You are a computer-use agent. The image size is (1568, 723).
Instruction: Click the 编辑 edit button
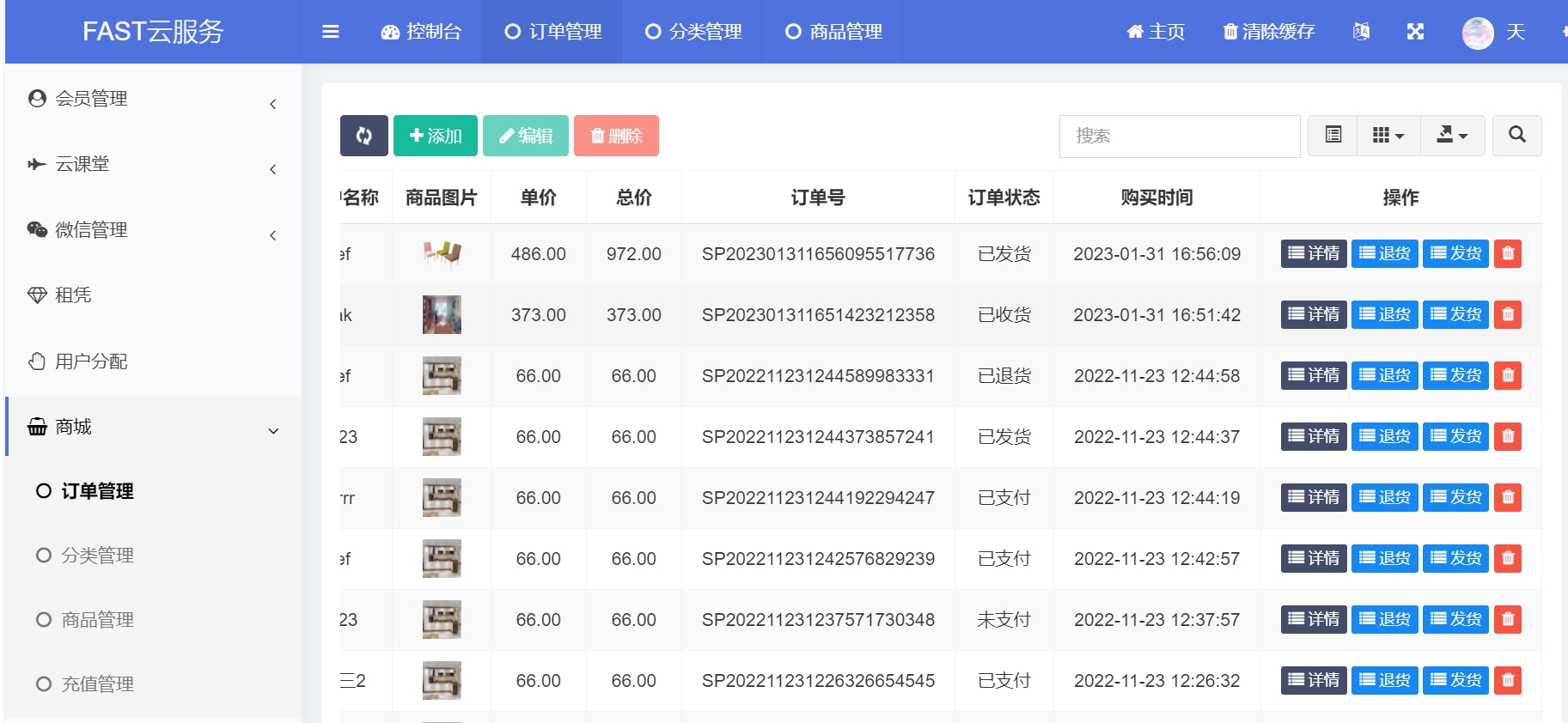526,136
